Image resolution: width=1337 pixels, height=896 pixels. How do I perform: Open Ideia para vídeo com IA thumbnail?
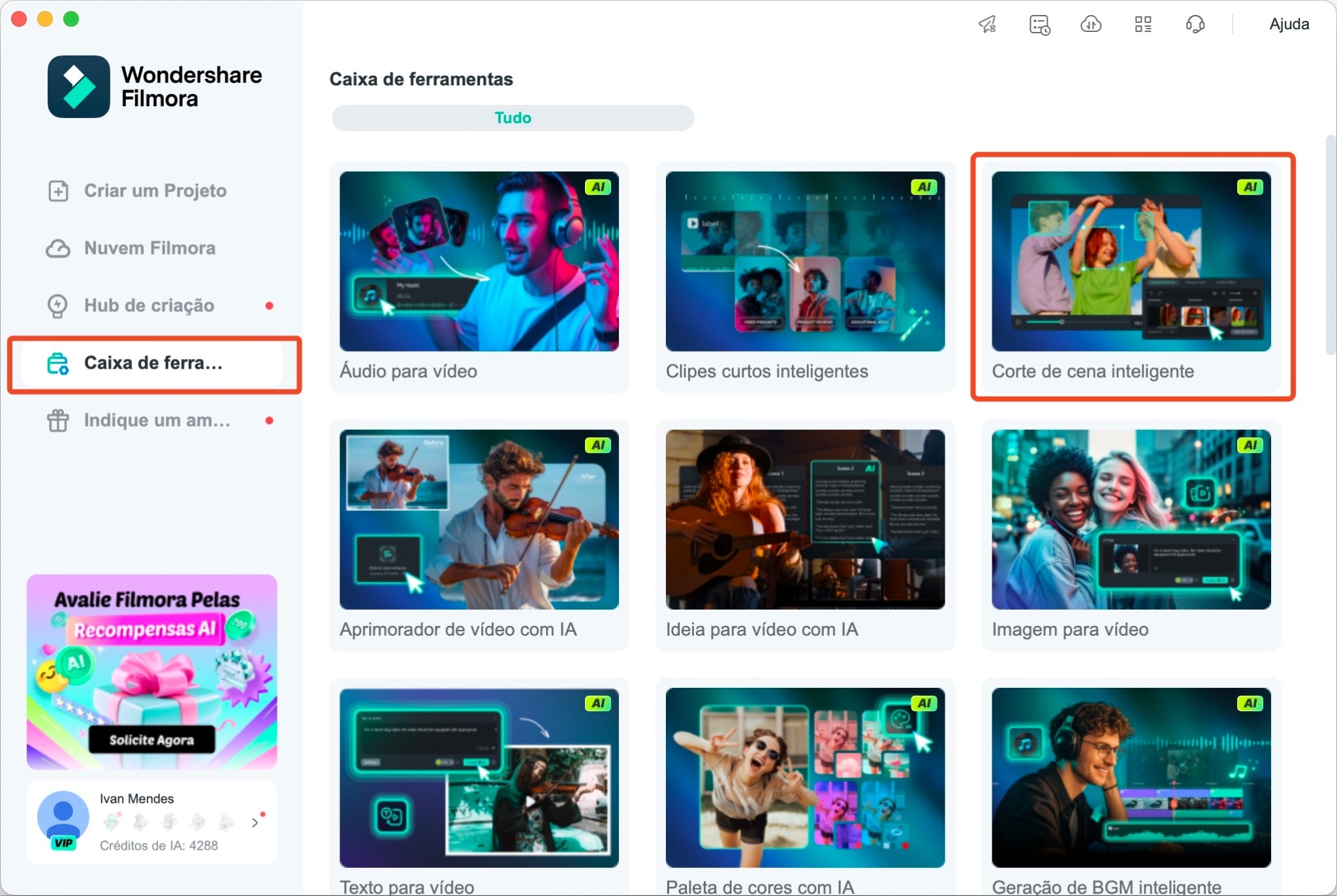click(x=805, y=519)
